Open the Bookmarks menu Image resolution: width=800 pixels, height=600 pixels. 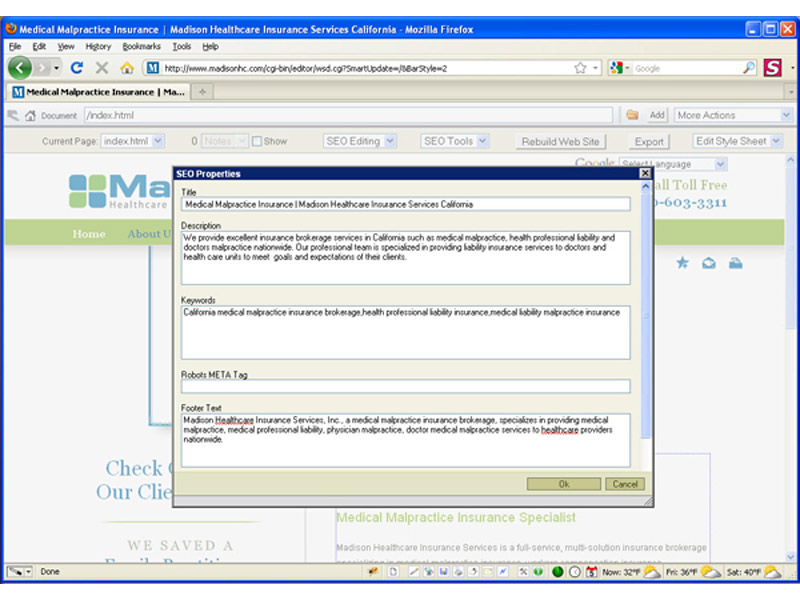click(141, 46)
